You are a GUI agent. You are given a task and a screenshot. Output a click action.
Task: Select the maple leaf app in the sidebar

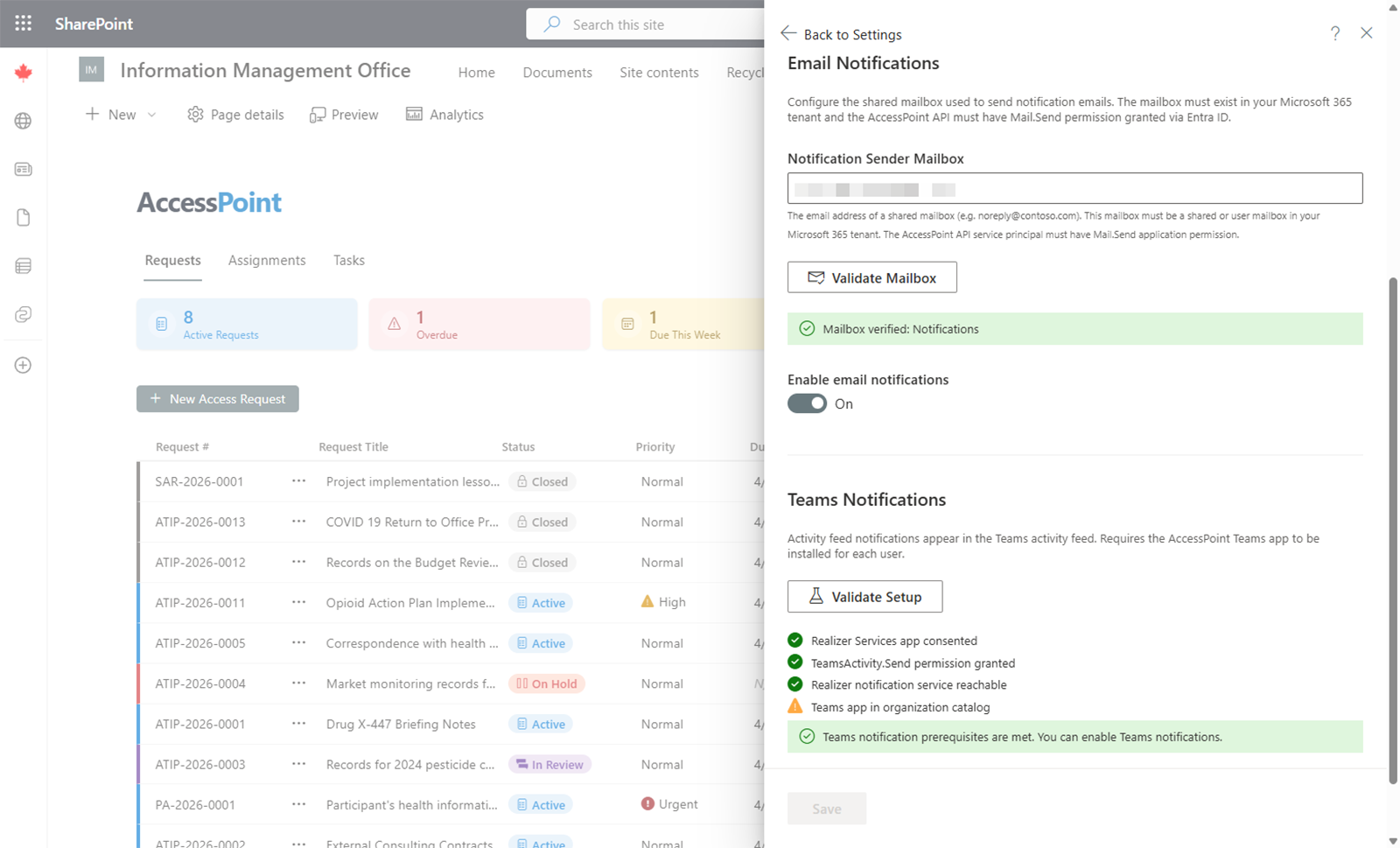click(x=23, y=73)
